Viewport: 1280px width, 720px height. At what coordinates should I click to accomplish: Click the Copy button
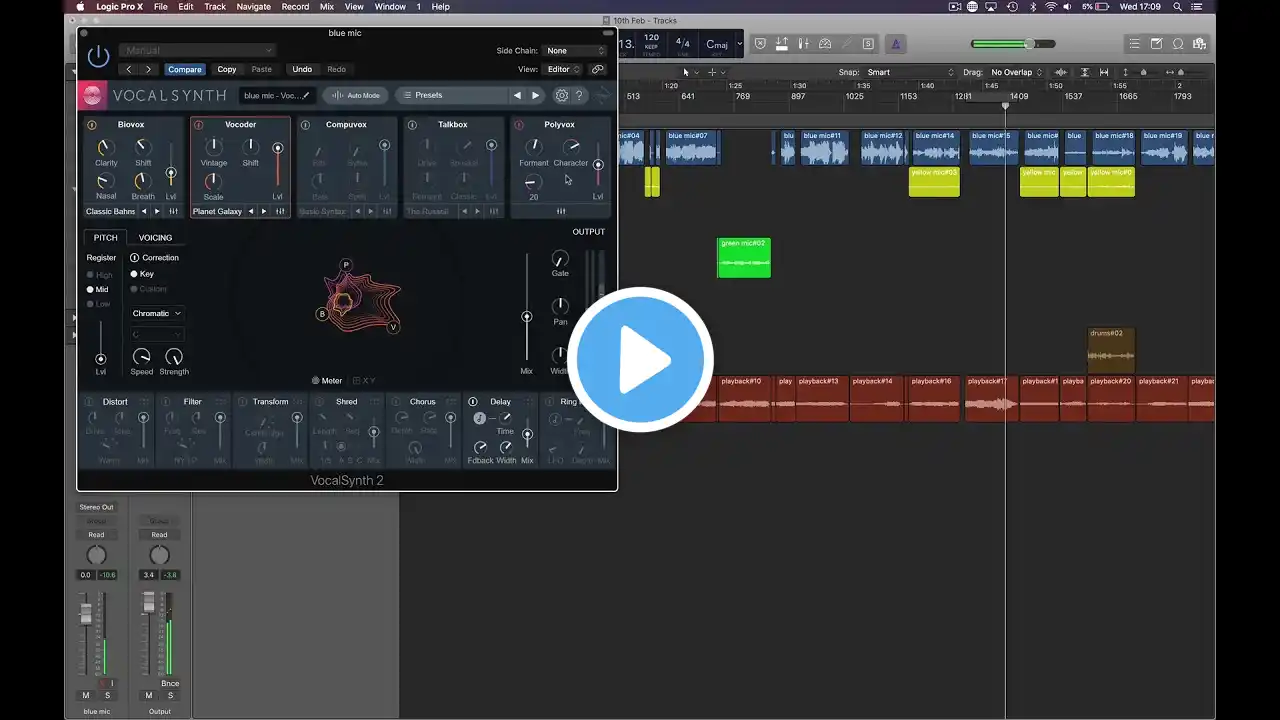point(227,69)
